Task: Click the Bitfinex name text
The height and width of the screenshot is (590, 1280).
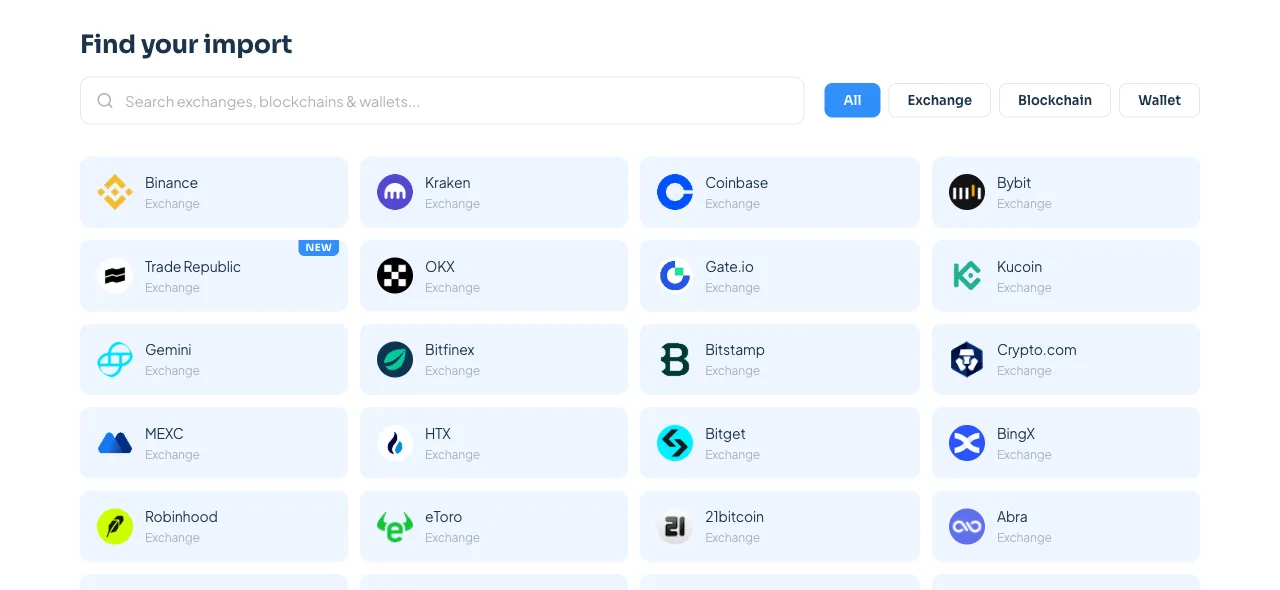Action: 450,350
